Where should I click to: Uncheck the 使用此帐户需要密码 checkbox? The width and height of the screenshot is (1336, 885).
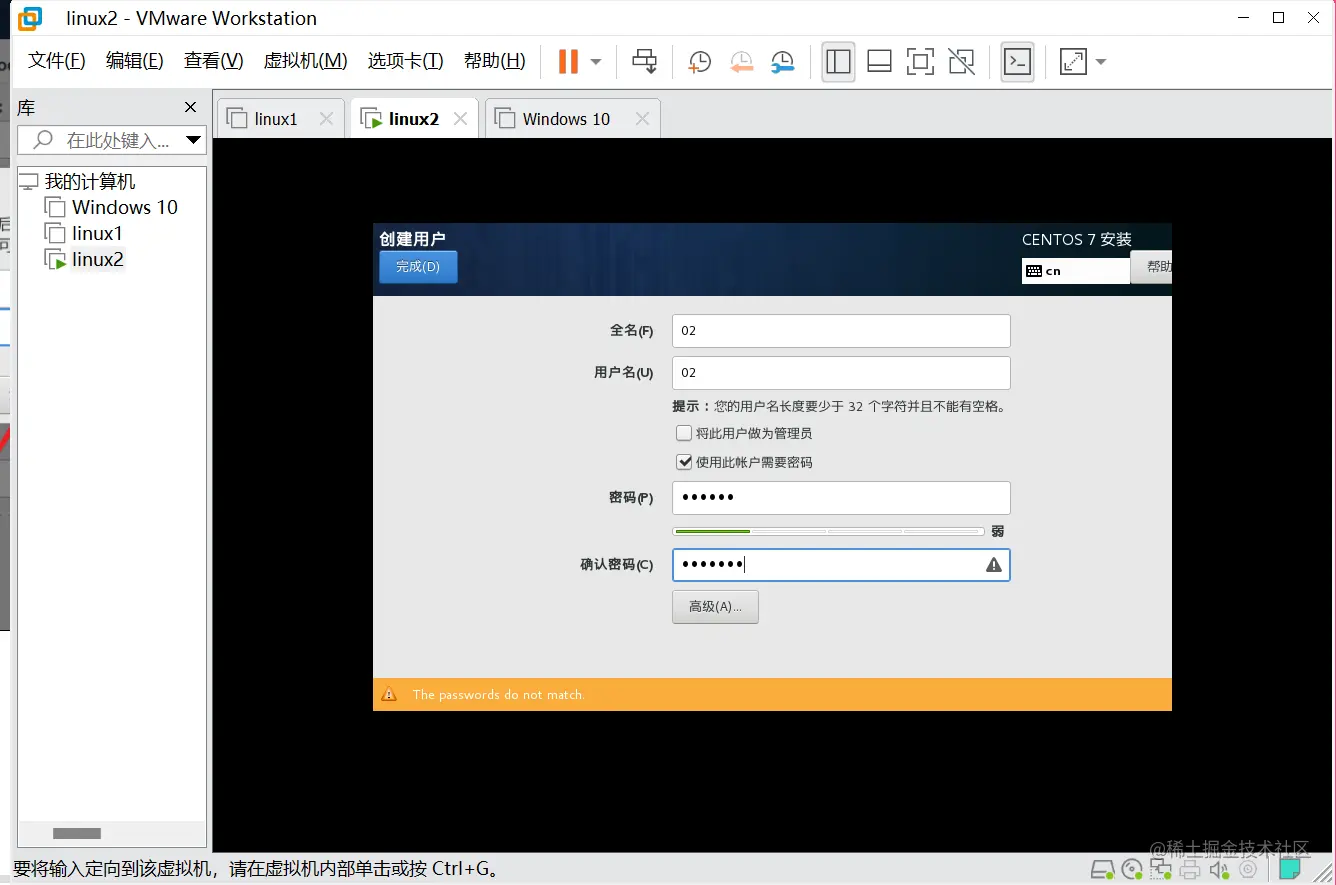684,462
